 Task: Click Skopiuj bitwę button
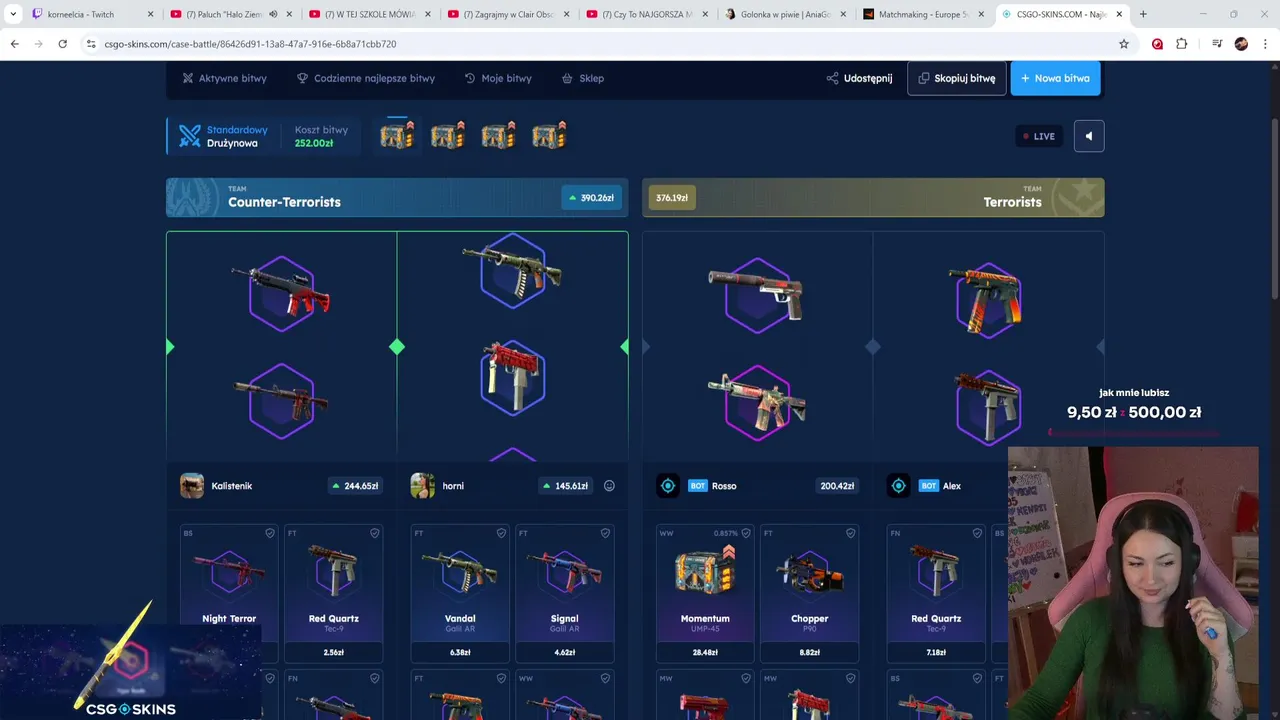click(x=957, y=78)
